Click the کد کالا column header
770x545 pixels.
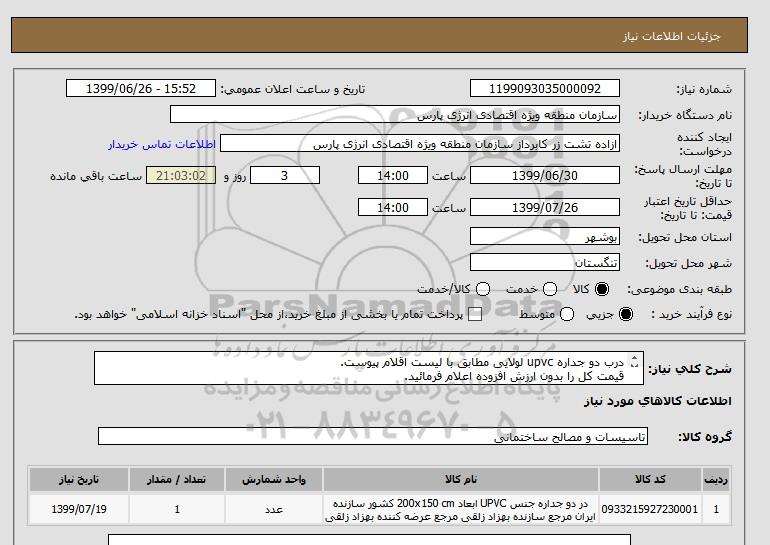[x=650, y=479]
